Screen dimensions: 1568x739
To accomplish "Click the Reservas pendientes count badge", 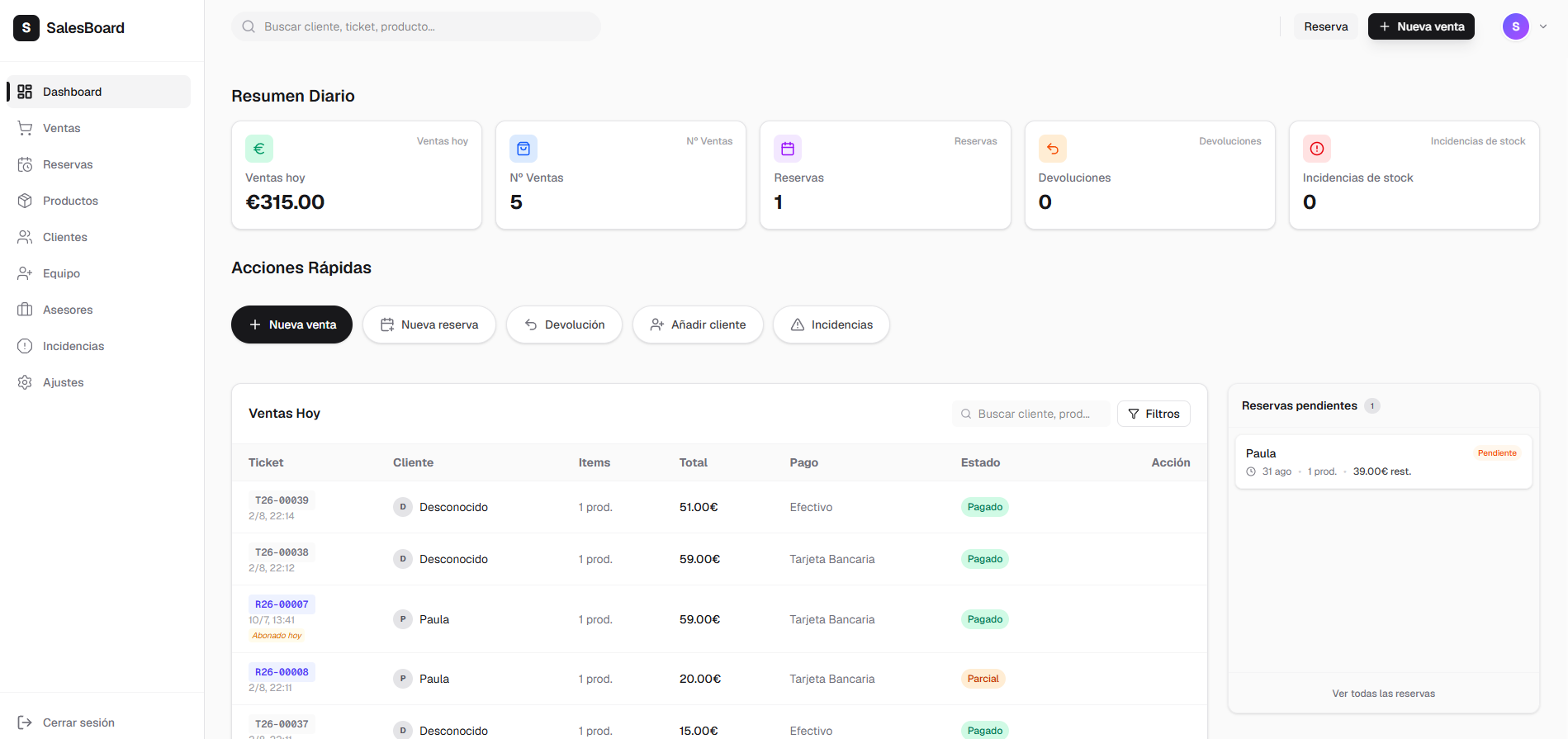I will pos(1372,405).
